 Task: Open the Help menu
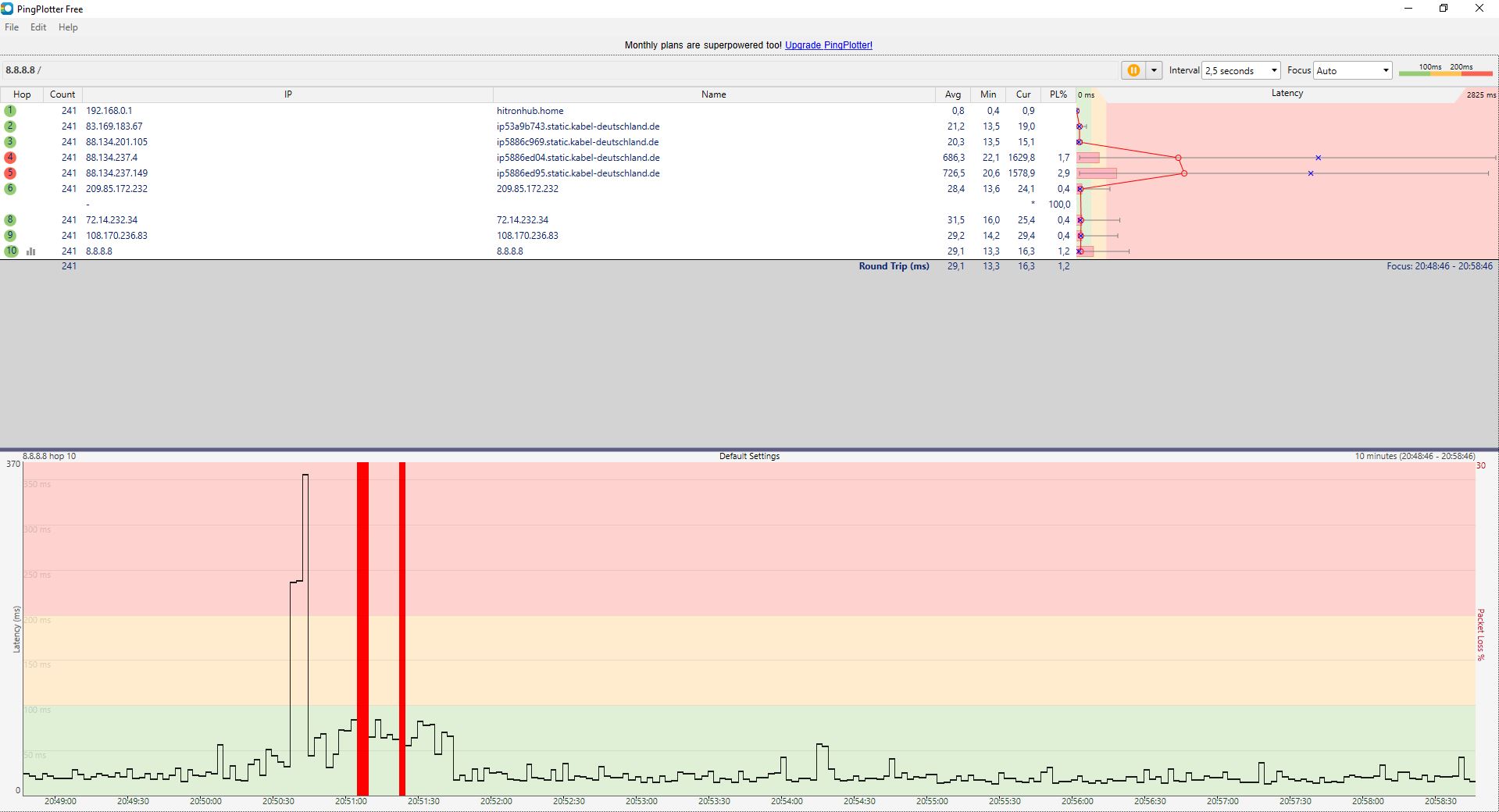68,27
